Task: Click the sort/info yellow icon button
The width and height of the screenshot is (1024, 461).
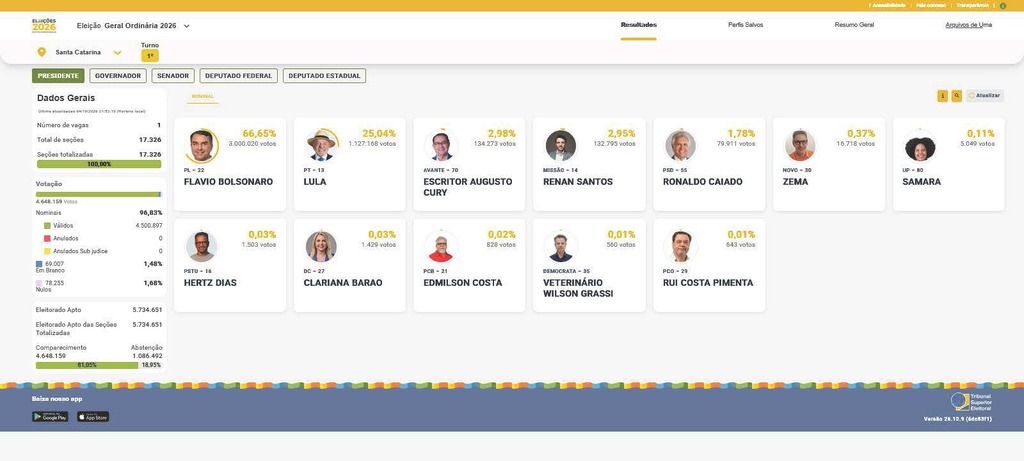Action: 942,96
